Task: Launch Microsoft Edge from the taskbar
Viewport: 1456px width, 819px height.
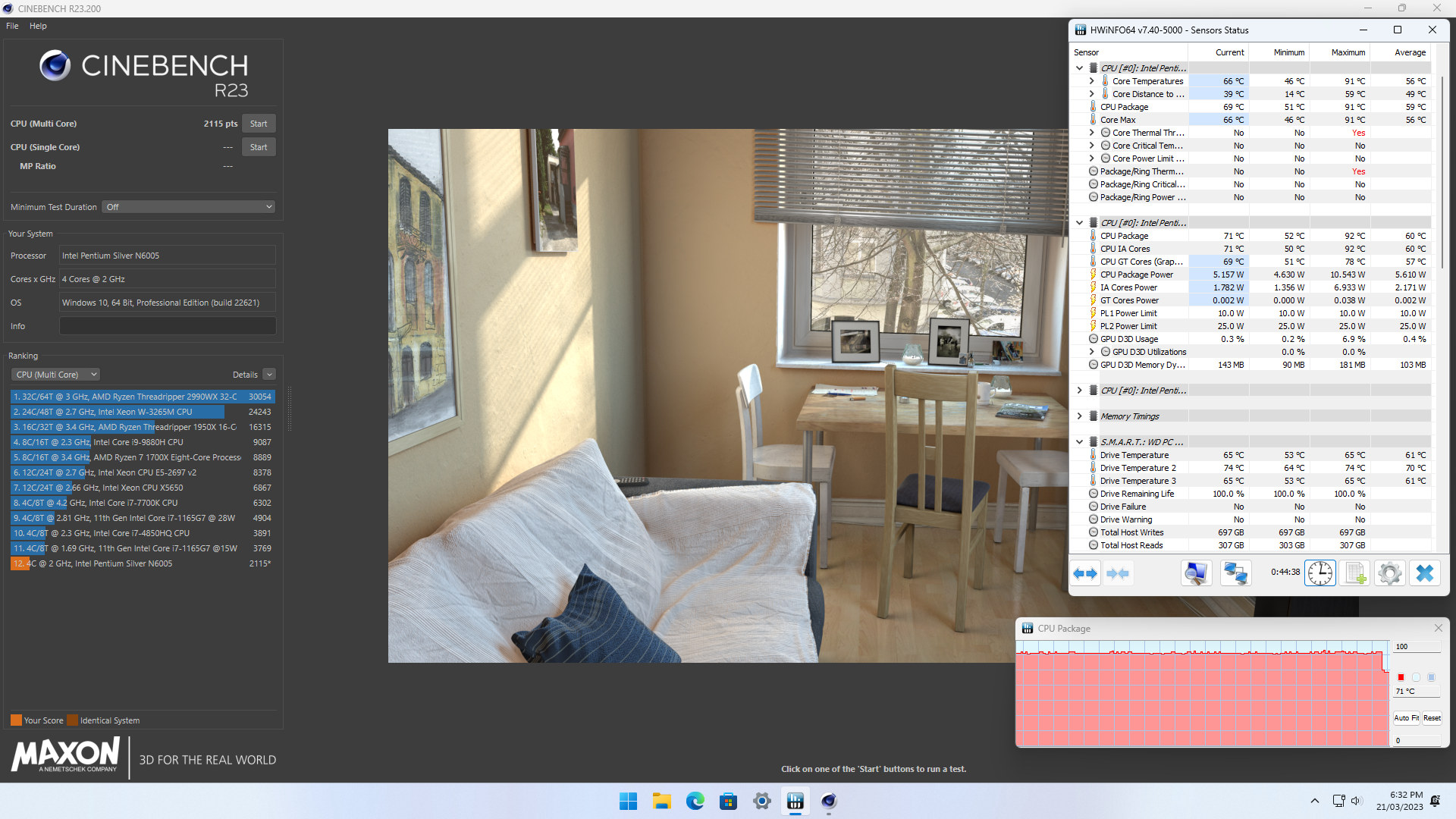Action: coord(695,801)
